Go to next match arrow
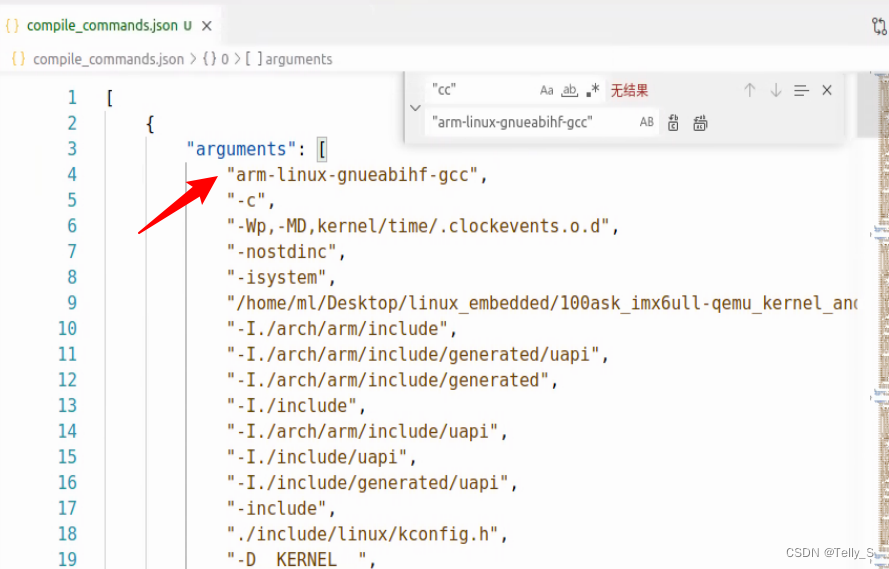Viewport: 889px width, 569px height. click(776, 90)
